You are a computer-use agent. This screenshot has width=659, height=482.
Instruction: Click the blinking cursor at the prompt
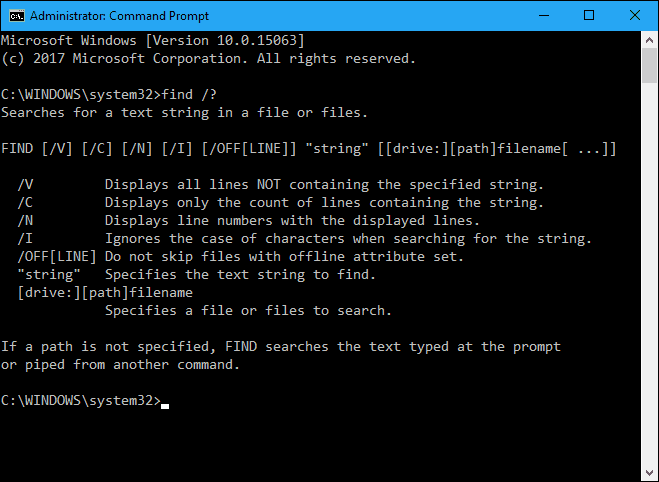[165, 406]
